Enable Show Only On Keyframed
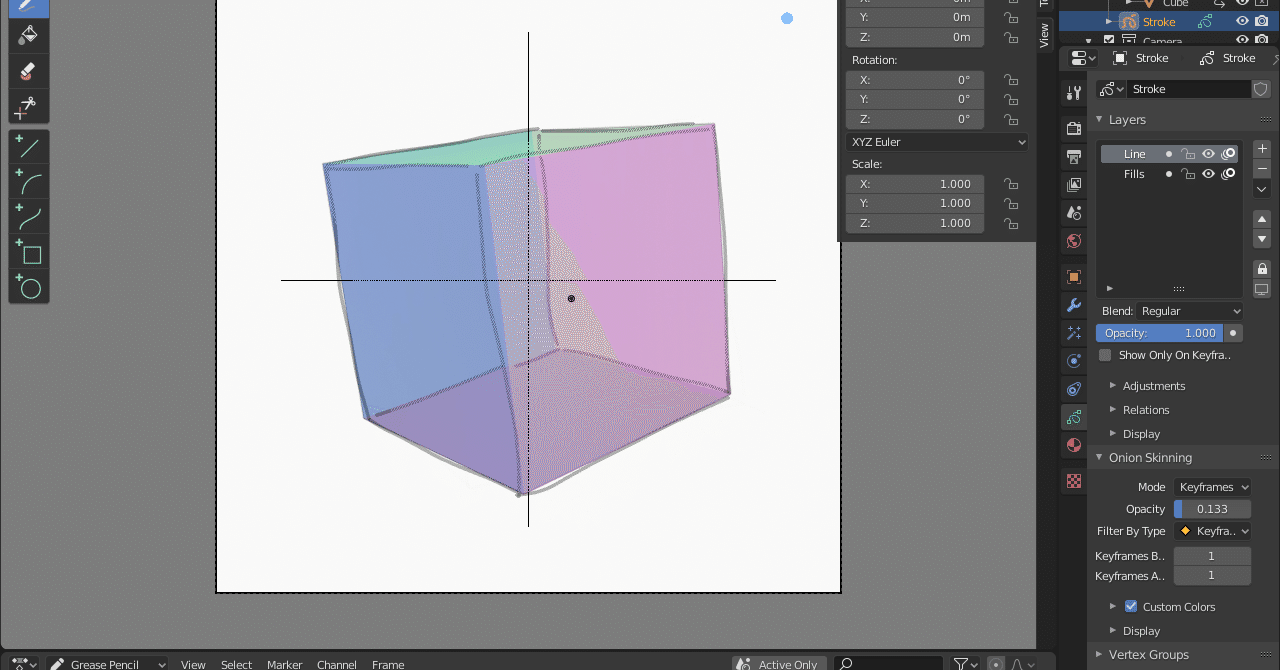This screenshot has height=670, width=1280. click(x=1104, y=355)
